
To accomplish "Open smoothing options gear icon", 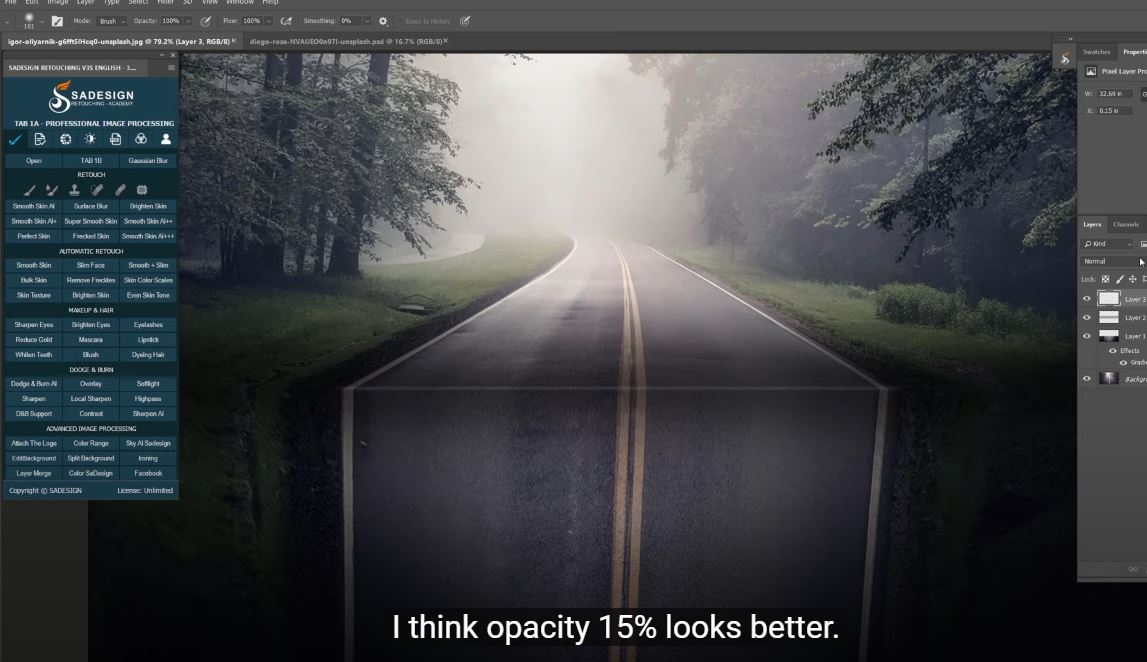I will point(383,21).
